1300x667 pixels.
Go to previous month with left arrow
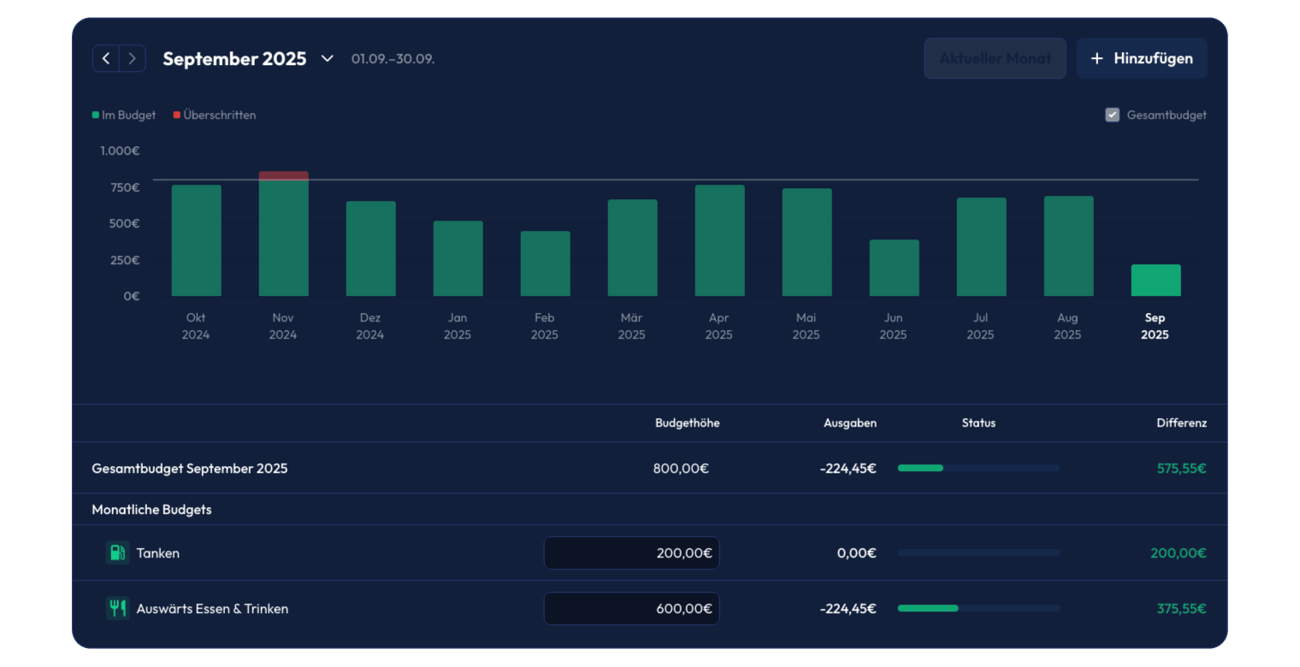click(106, 59)
